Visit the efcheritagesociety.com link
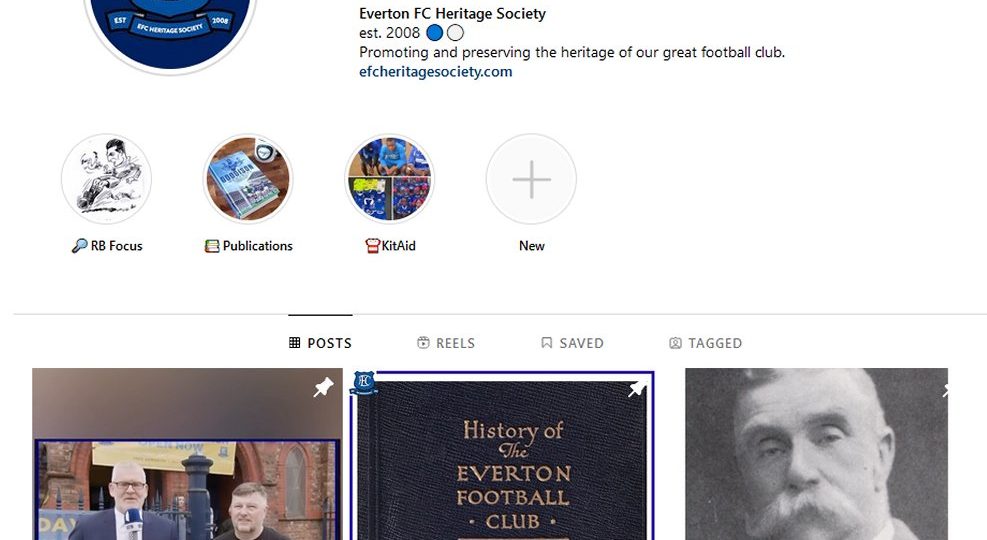This screenshot has height=540, width=987. click(x=435, y=72)
